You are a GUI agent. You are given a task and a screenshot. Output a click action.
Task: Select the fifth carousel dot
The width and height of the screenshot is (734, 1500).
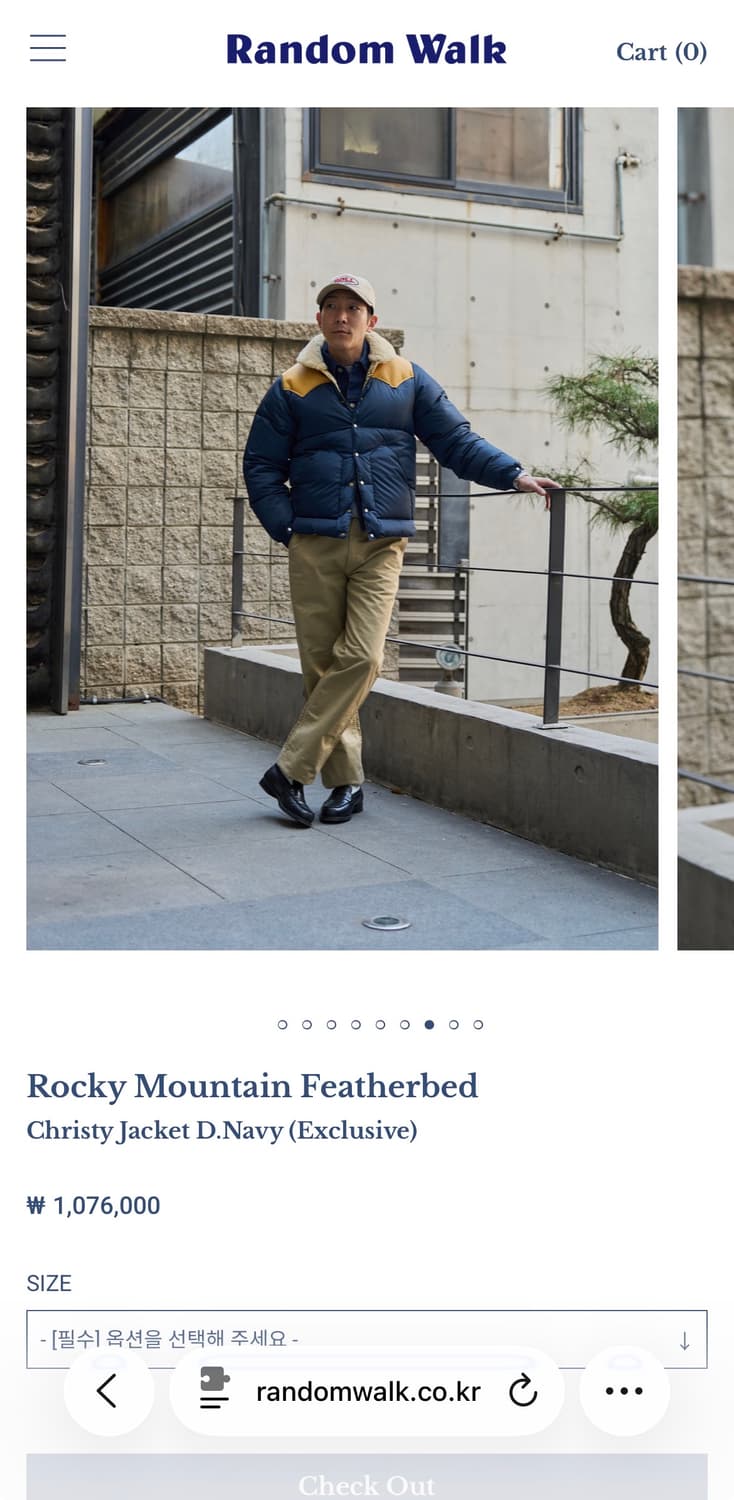380,1024
